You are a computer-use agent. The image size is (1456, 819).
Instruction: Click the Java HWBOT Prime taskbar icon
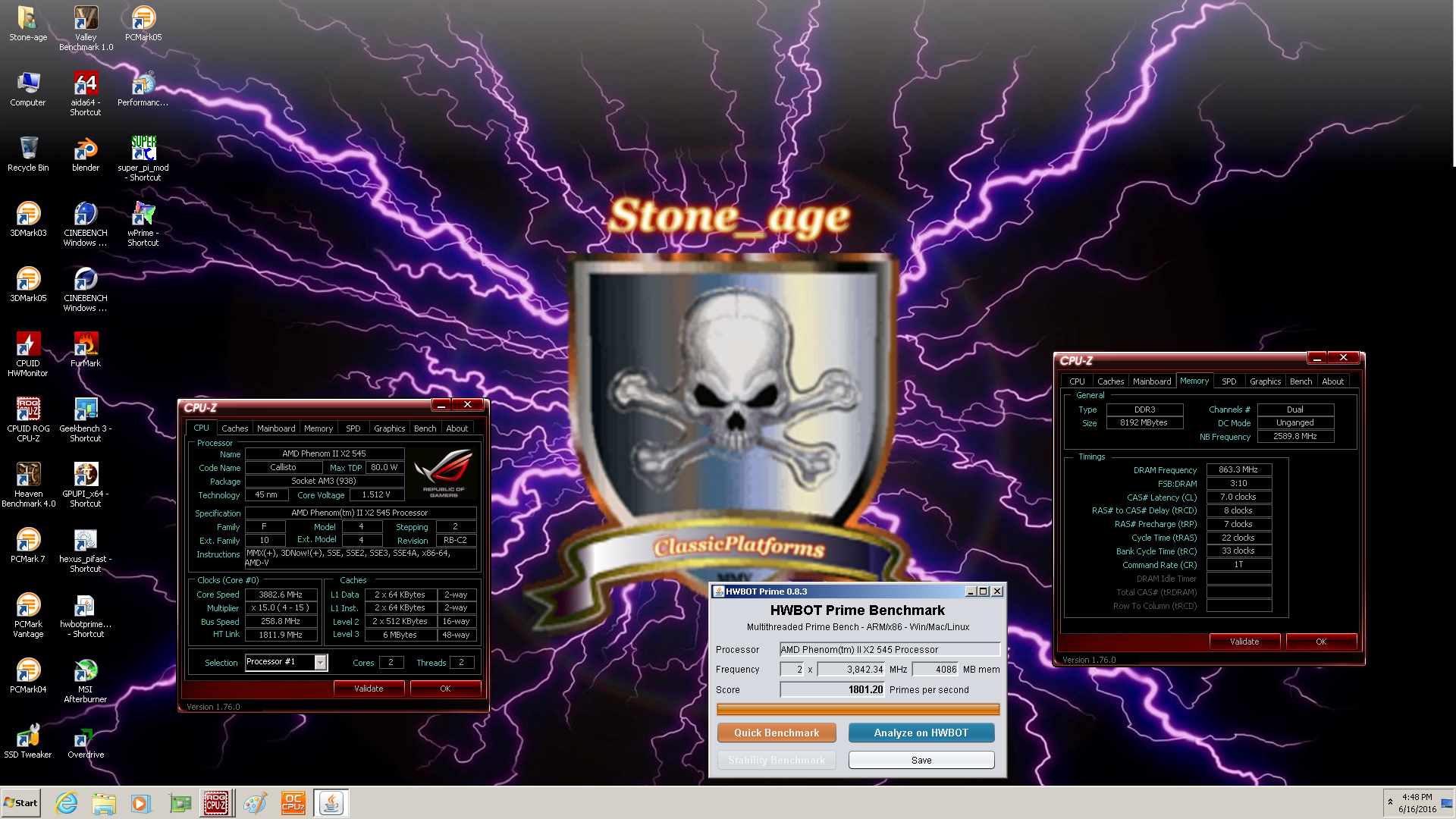[331, 803]
